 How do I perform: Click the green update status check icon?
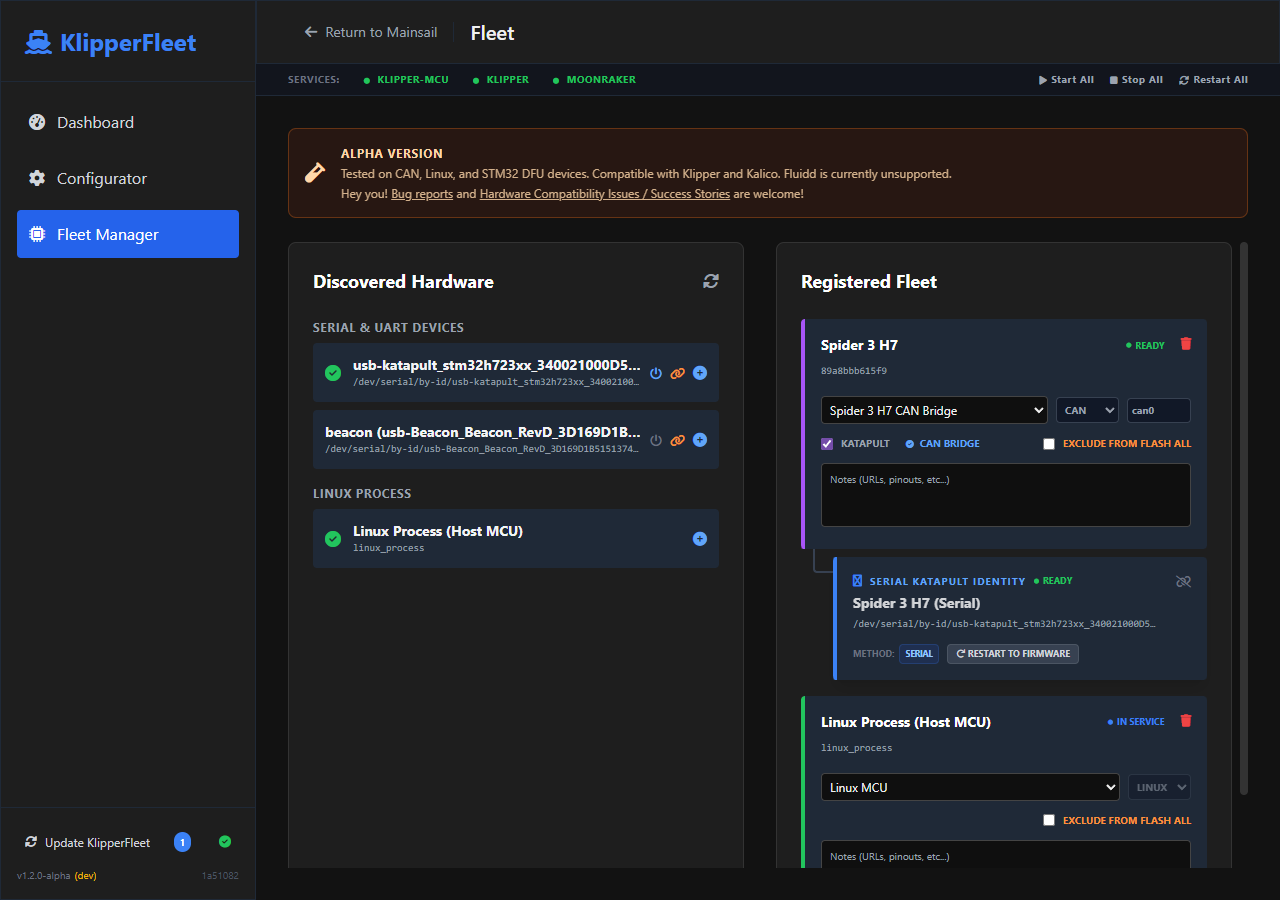click(225, 842)
